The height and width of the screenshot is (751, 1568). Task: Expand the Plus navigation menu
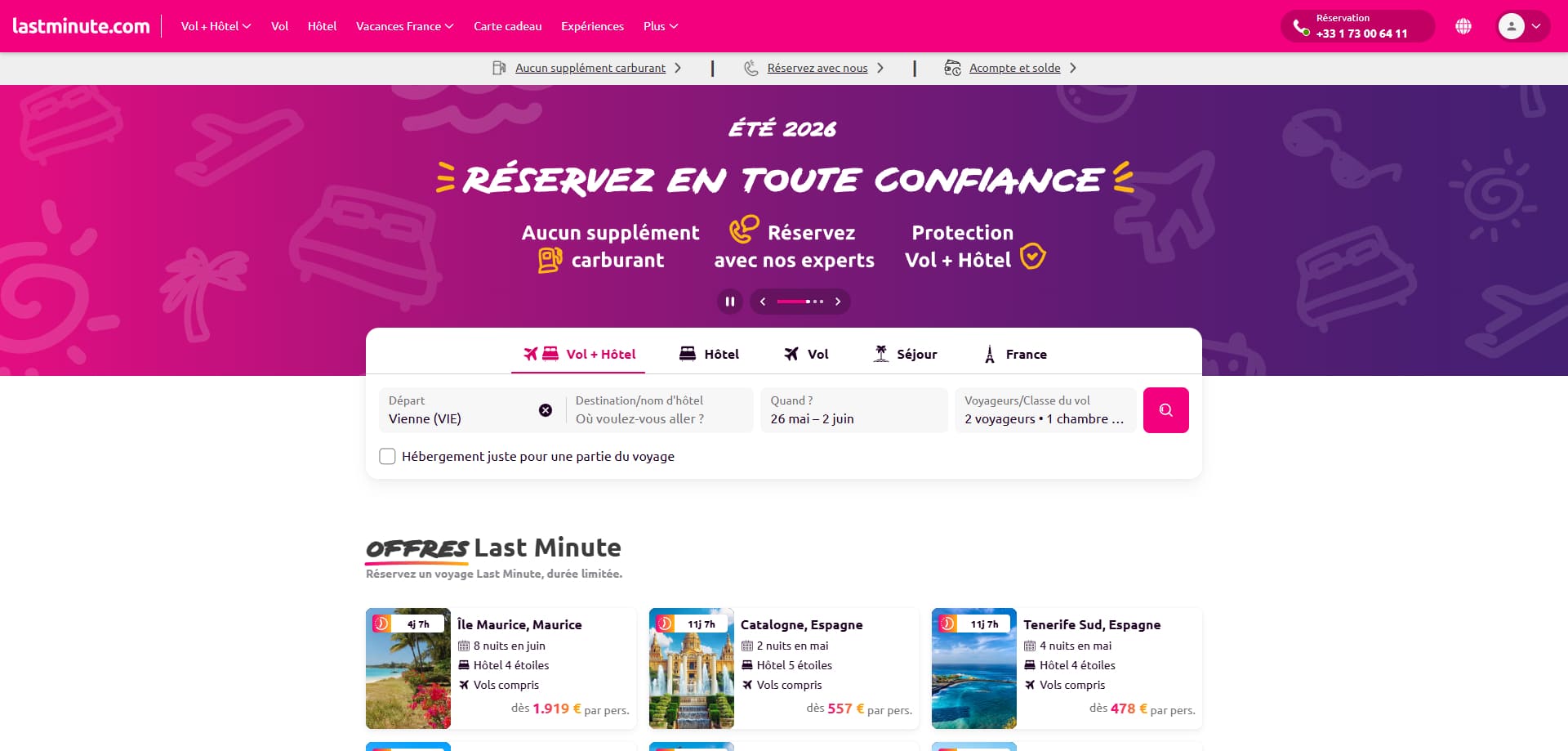tap(661, 26)
